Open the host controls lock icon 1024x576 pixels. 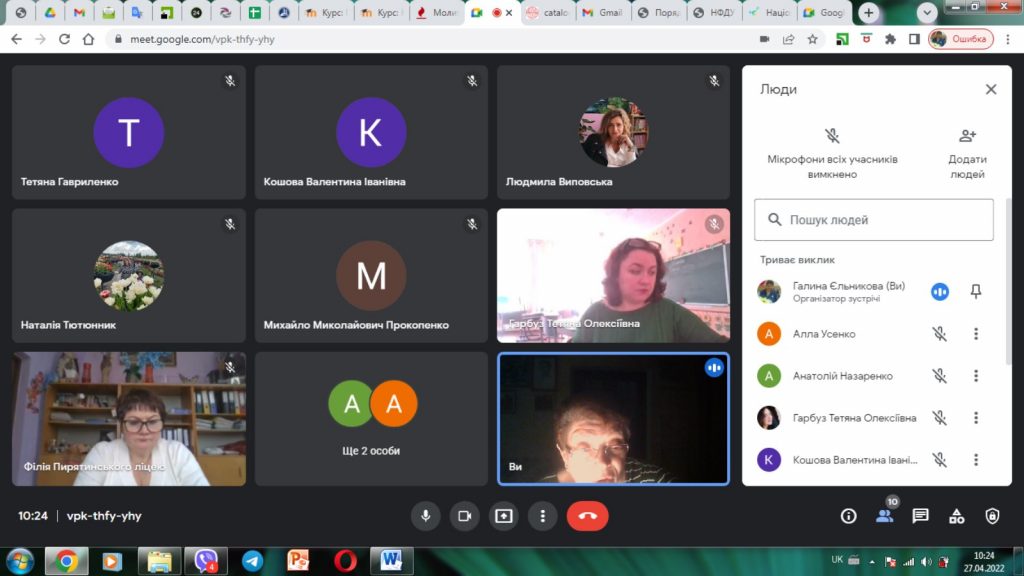(x=992, y=516)
